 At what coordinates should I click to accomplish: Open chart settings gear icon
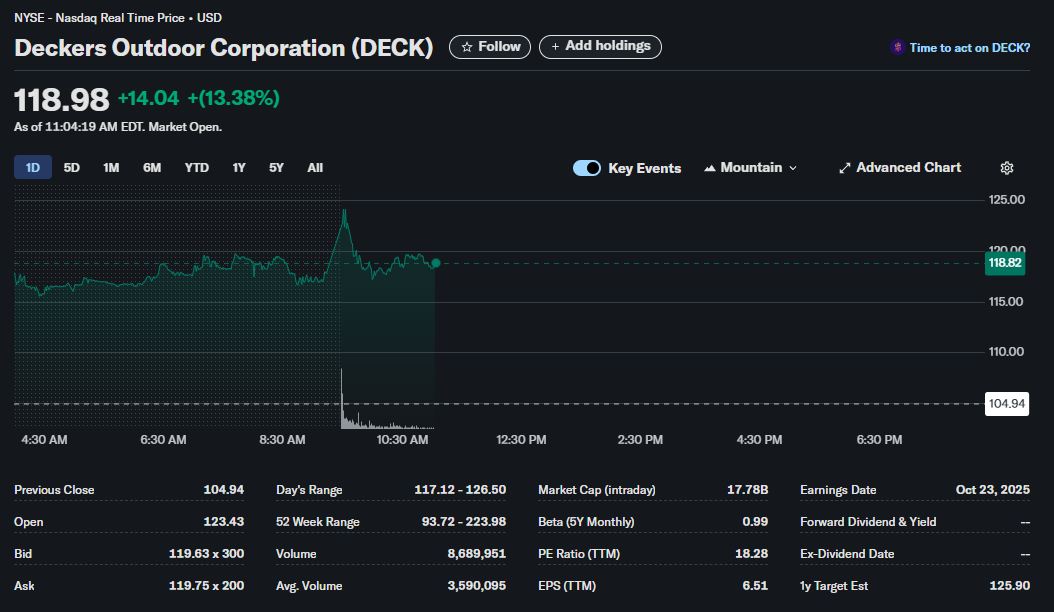click(1006, 168)
